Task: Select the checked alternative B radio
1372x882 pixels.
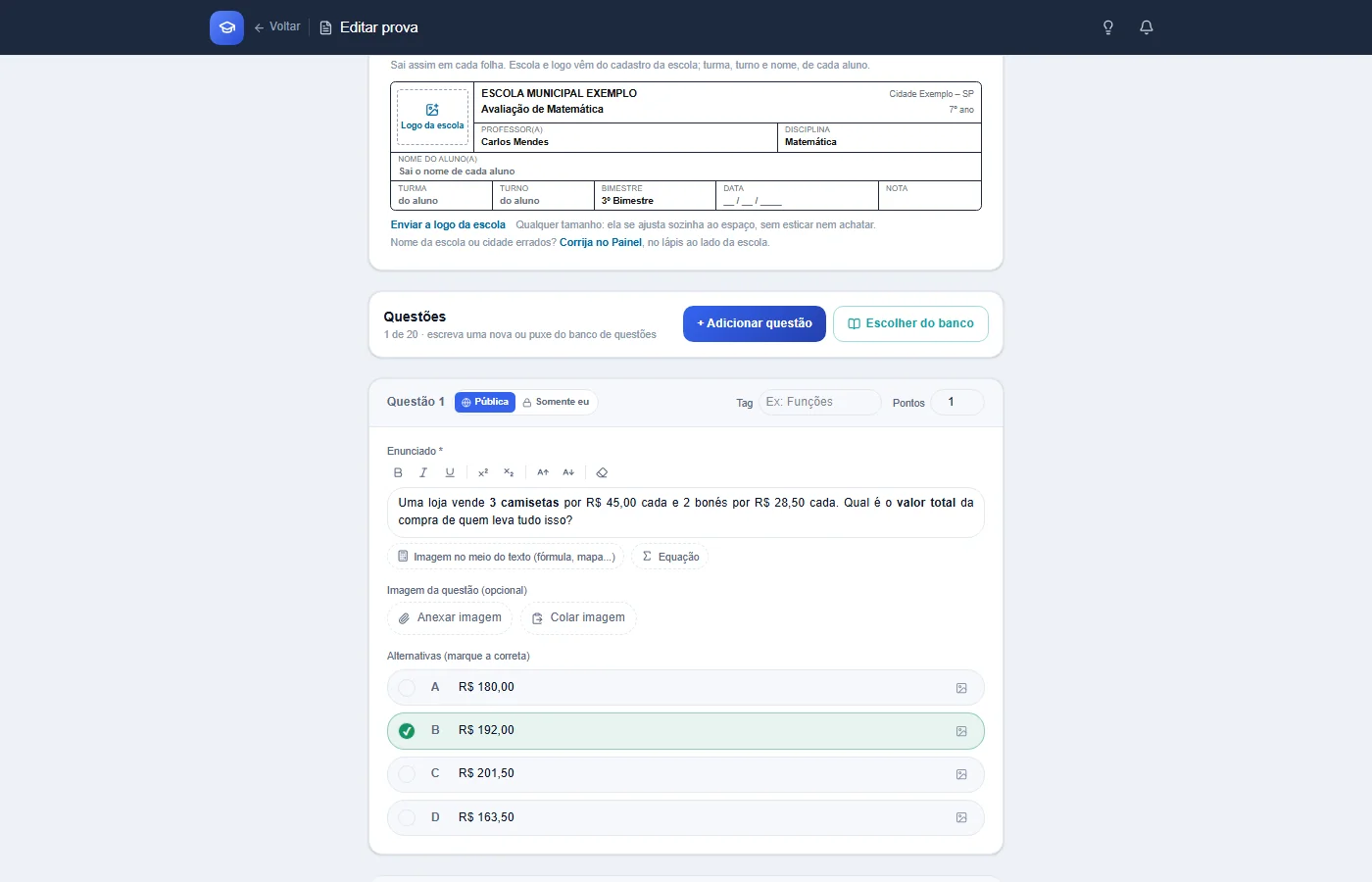Action: [407, 731]
